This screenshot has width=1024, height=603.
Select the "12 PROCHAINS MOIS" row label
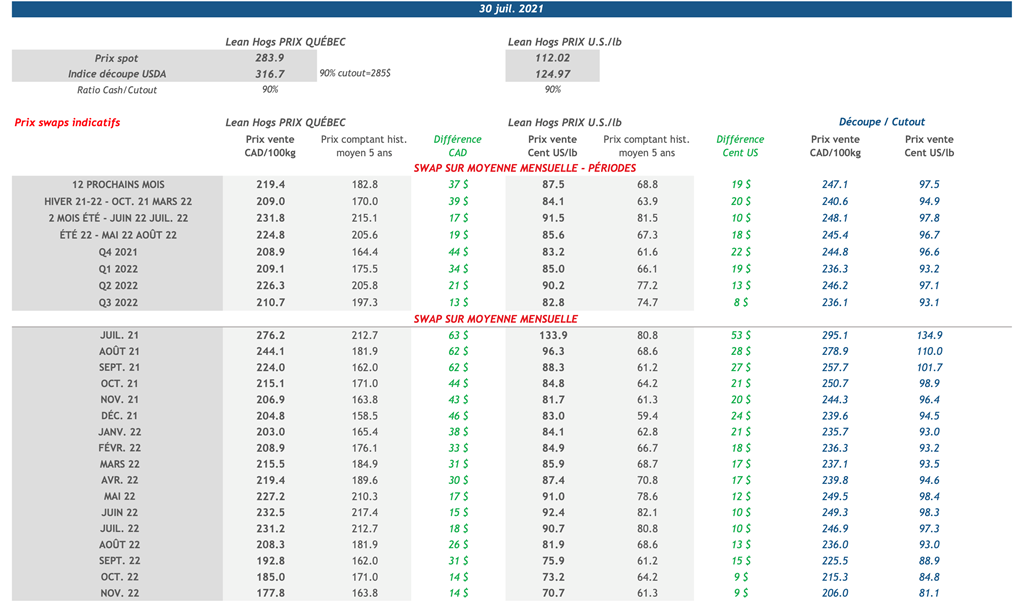click(x=118, y=185)
